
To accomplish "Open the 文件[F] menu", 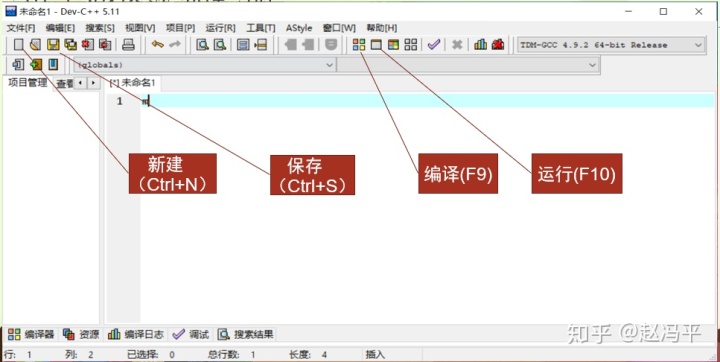I will [21, 28].
